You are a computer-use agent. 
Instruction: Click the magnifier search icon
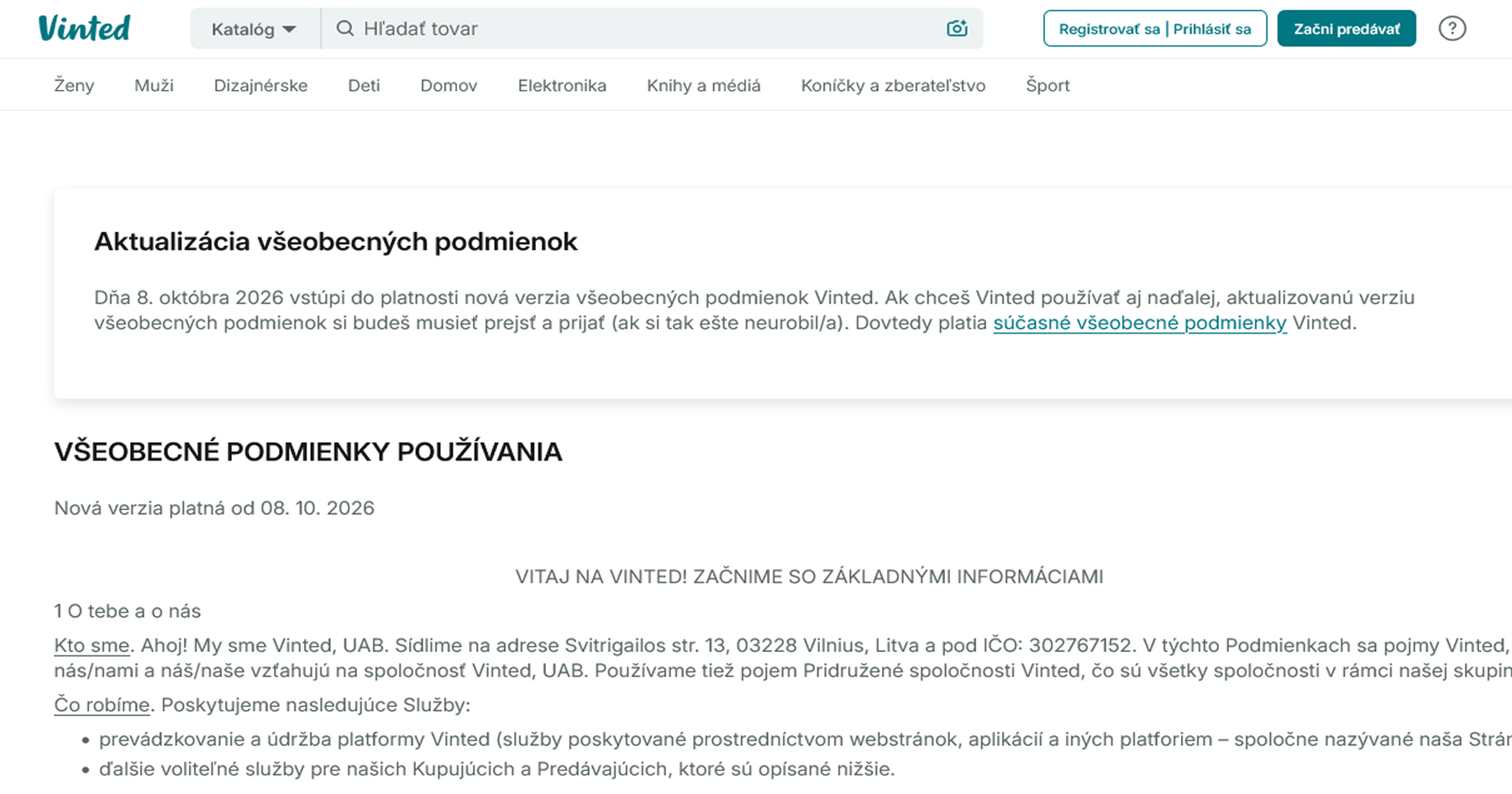pos(344,29)
